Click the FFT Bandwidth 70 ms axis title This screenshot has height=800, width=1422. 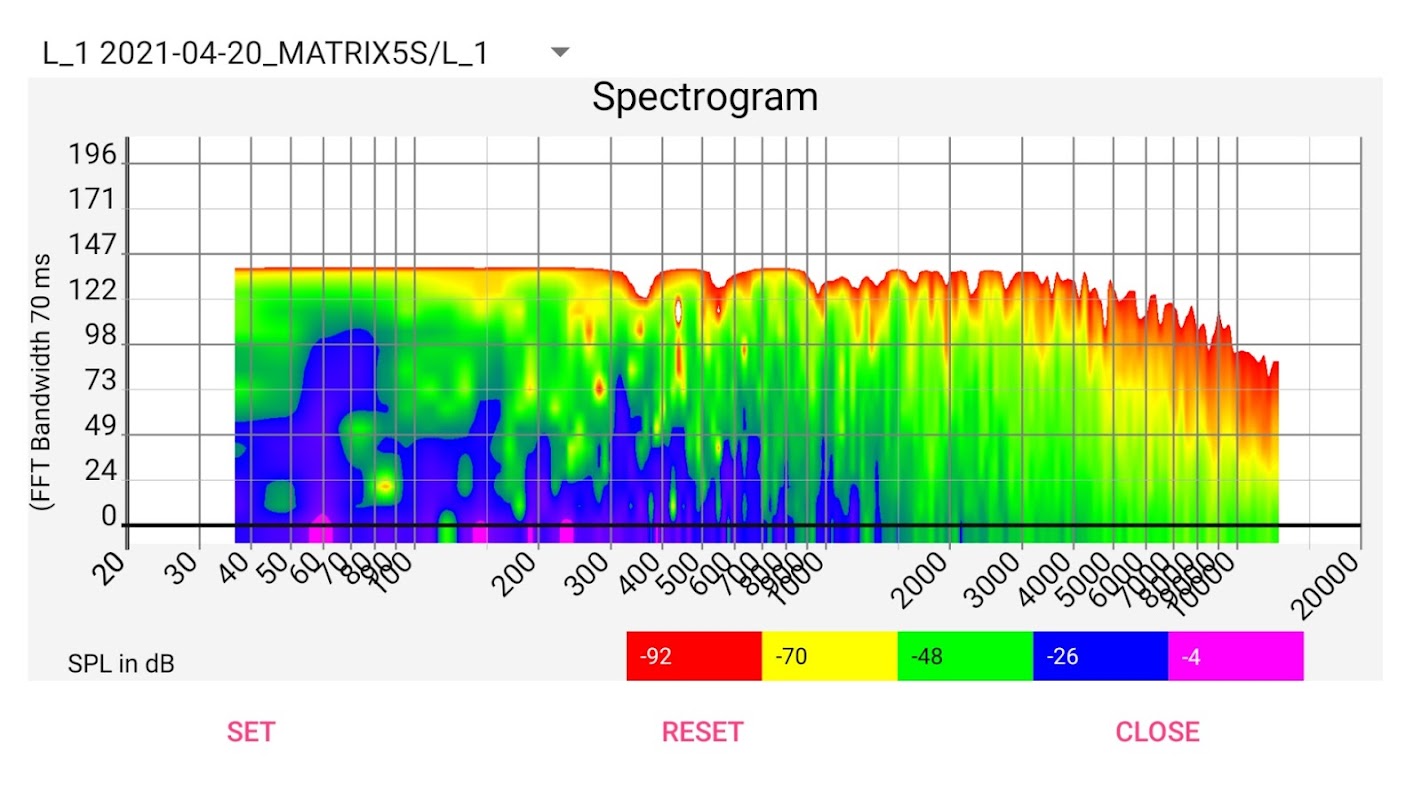tap(42, 382)
